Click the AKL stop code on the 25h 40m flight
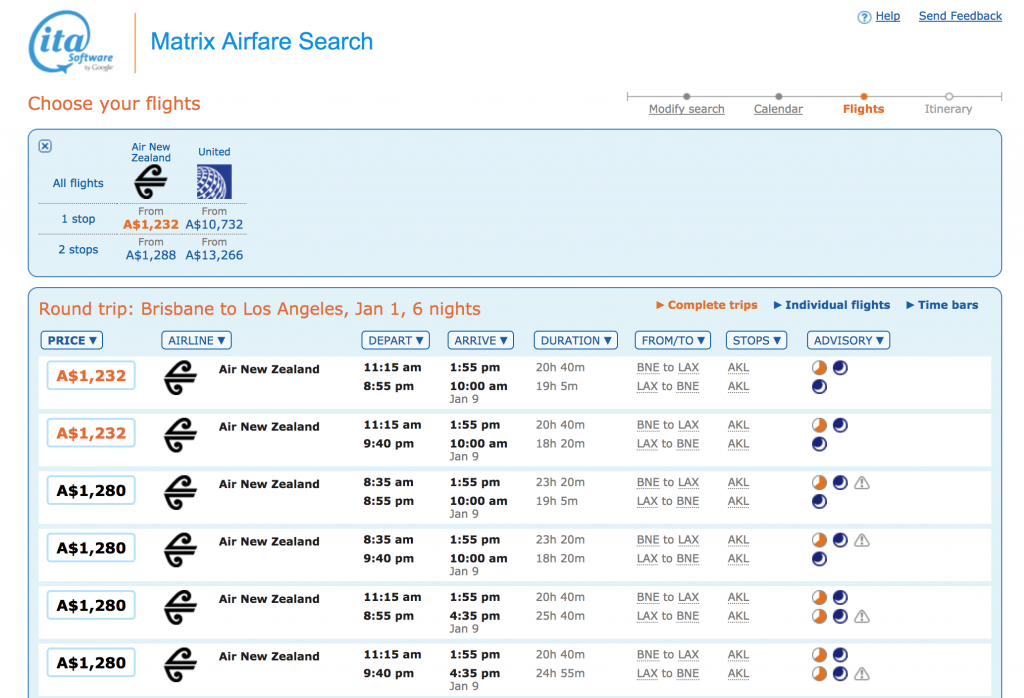 [x=739, y=616]
